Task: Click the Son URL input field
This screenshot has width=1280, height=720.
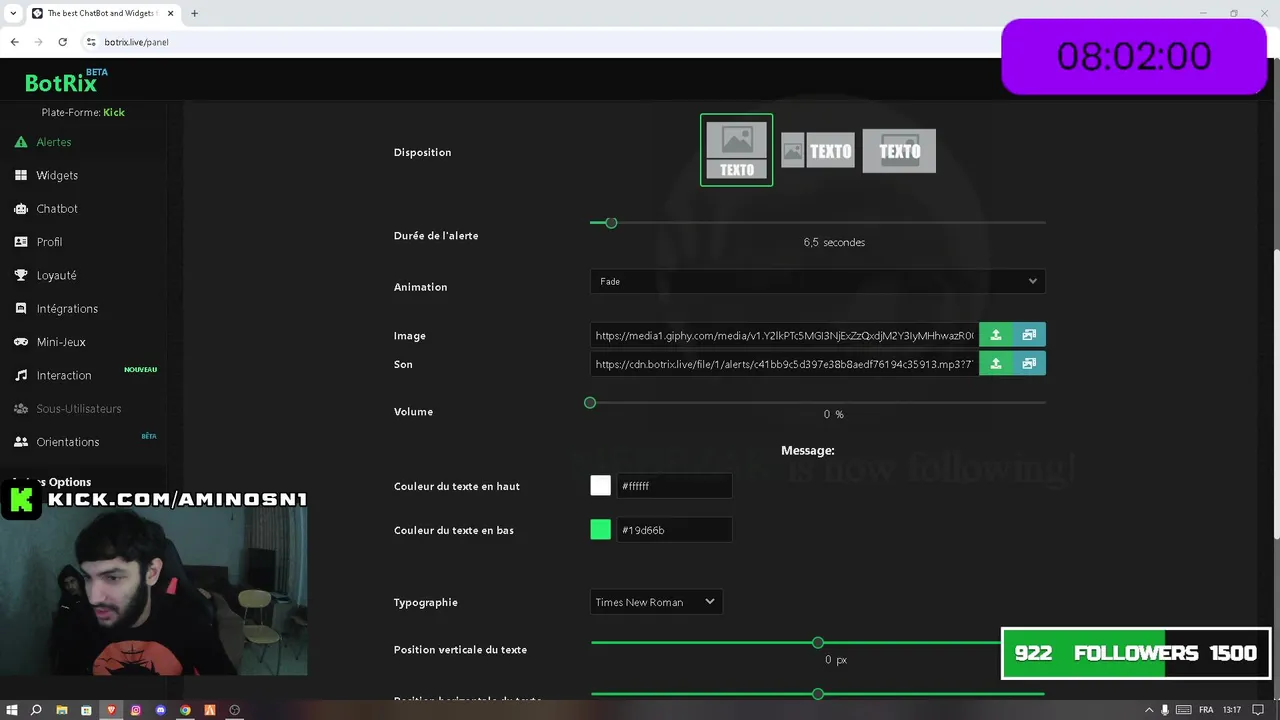Action: tap(784, 364)
